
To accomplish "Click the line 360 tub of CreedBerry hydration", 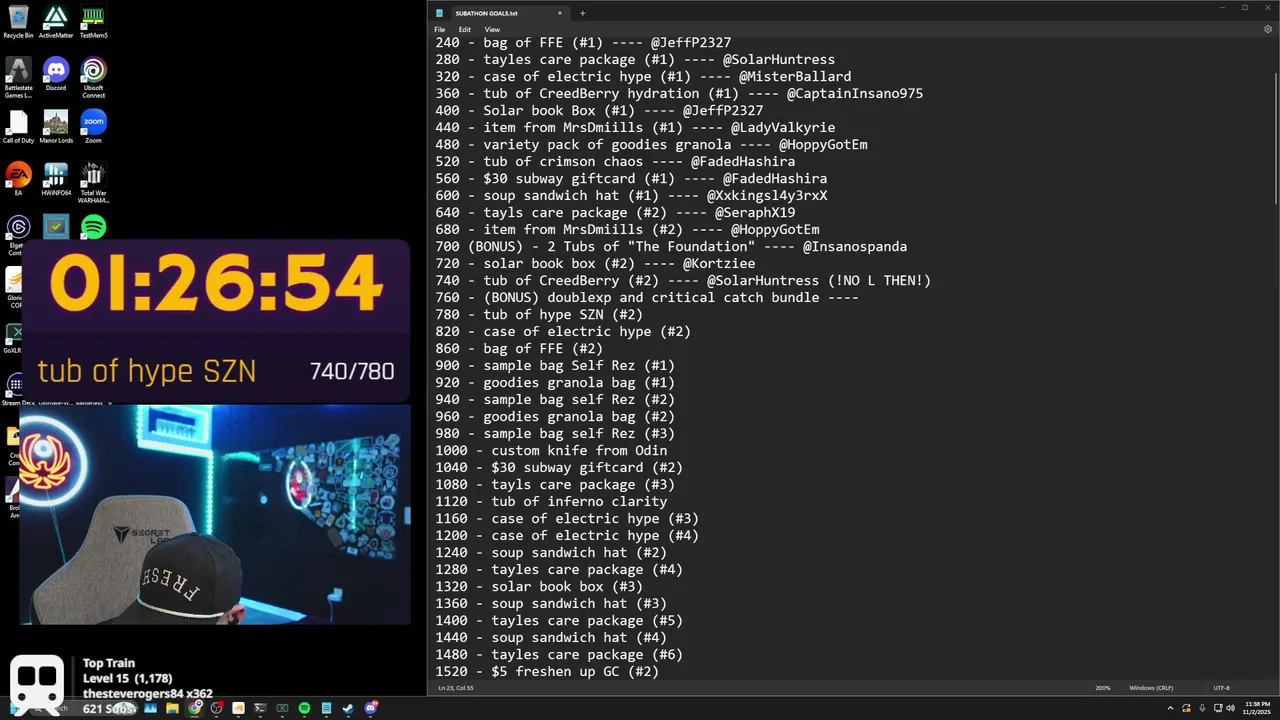I will point(679,94).
